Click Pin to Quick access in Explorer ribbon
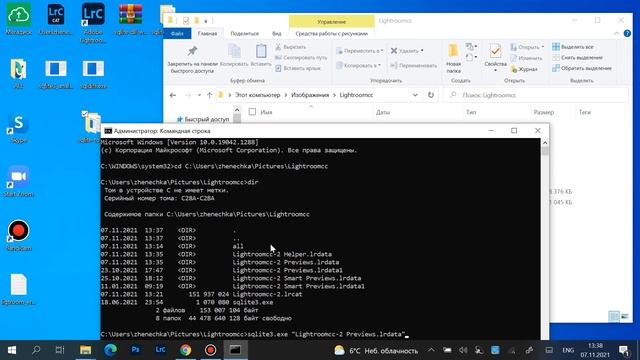The width and height of the screenshot is (640, 360). (192, 60)
